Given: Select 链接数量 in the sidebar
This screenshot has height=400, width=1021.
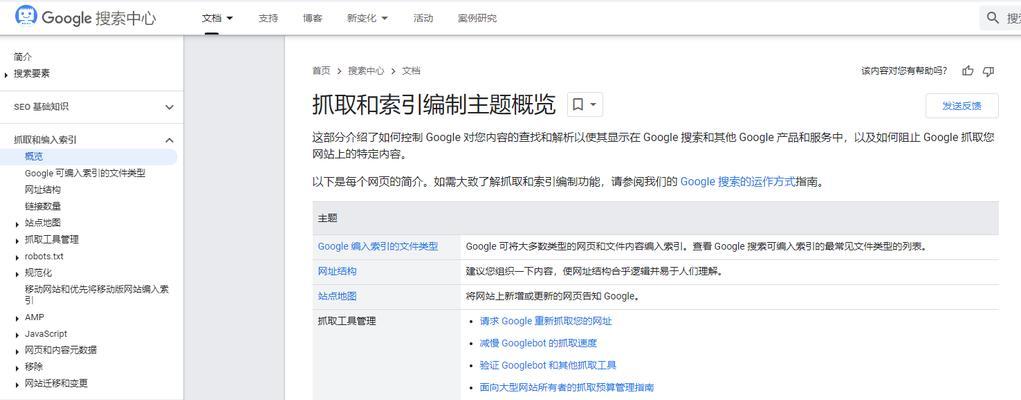Looking at the screenshot, I should coord(43,207).
